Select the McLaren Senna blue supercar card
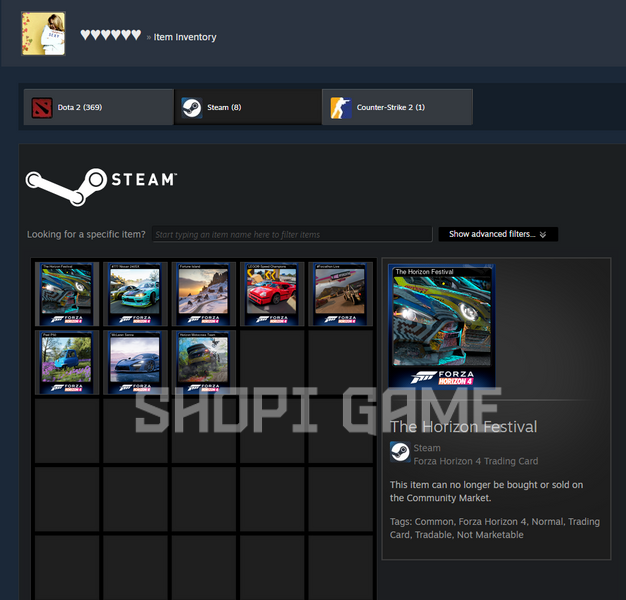626x600 pixels. pos(135,362)
